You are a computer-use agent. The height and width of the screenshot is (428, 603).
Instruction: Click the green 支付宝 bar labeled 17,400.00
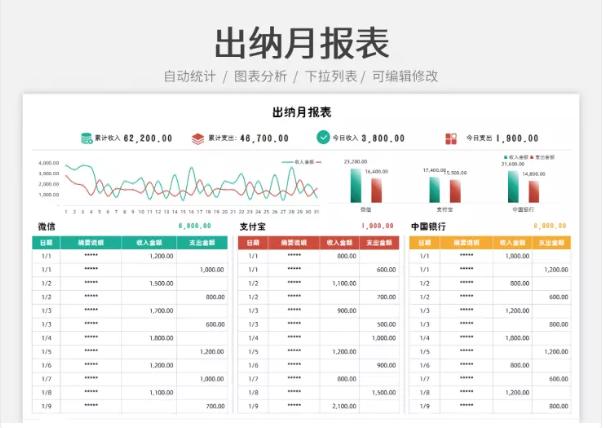tap(435, 190)
